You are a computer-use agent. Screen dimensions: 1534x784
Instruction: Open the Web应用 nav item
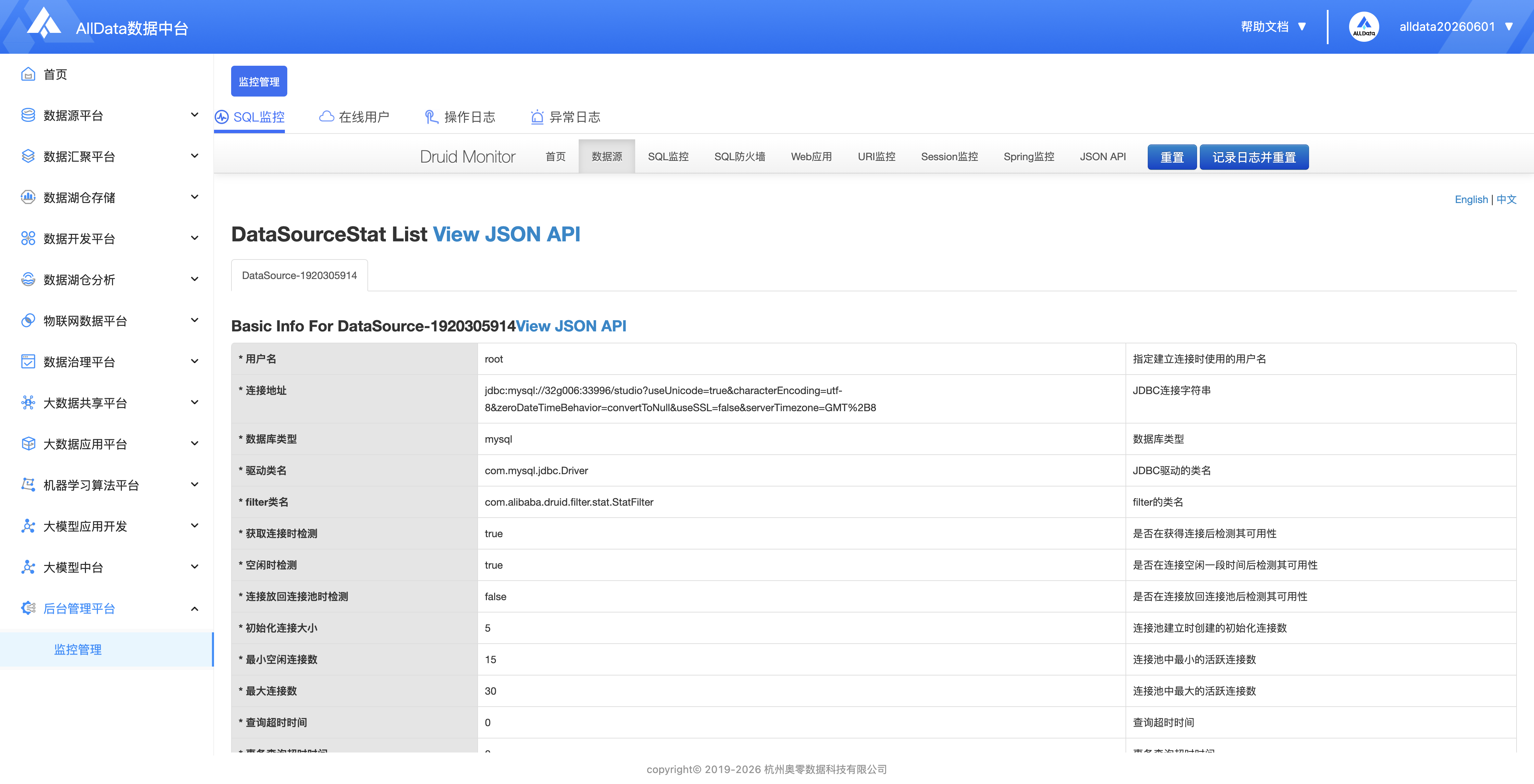click(811, 156)
